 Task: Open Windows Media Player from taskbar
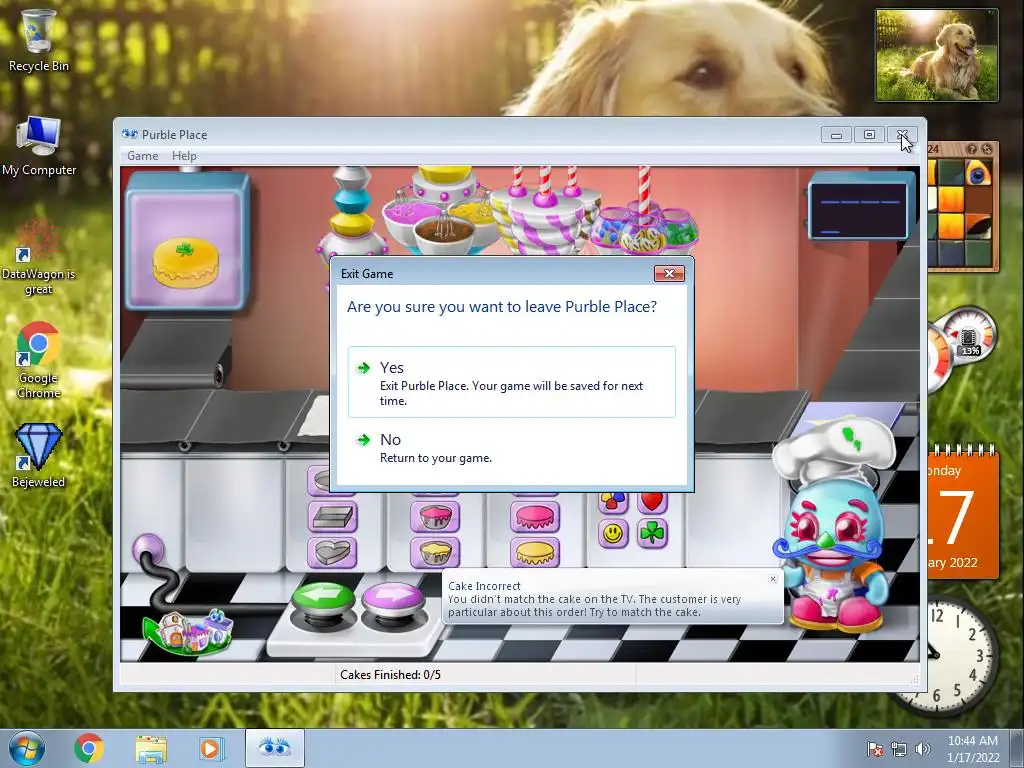211,748
